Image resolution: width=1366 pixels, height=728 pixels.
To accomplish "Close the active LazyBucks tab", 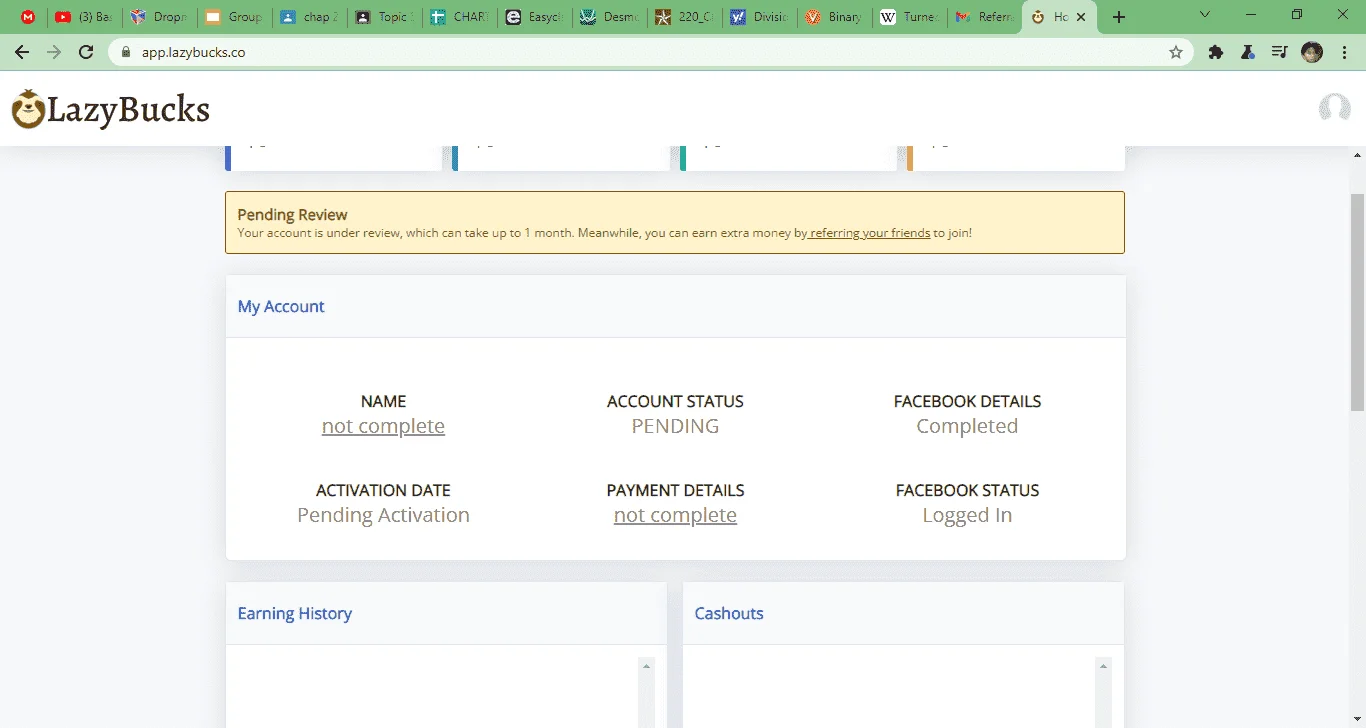I will coord(1081,17).
